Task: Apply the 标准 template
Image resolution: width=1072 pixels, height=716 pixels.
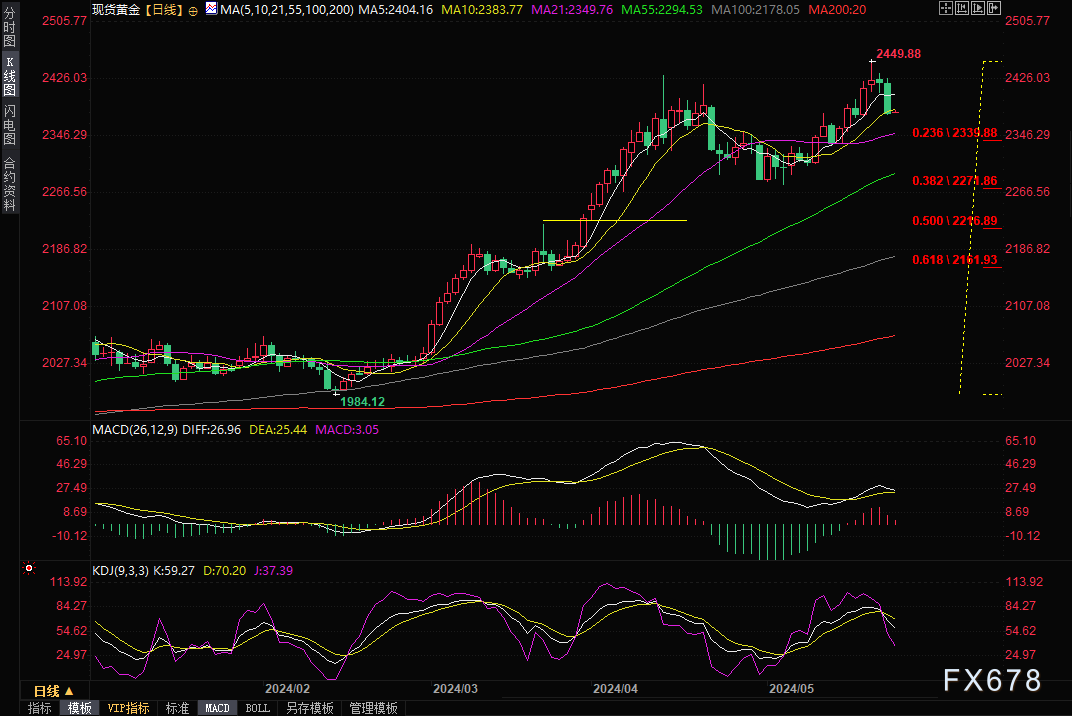Action: coord(177,708)
